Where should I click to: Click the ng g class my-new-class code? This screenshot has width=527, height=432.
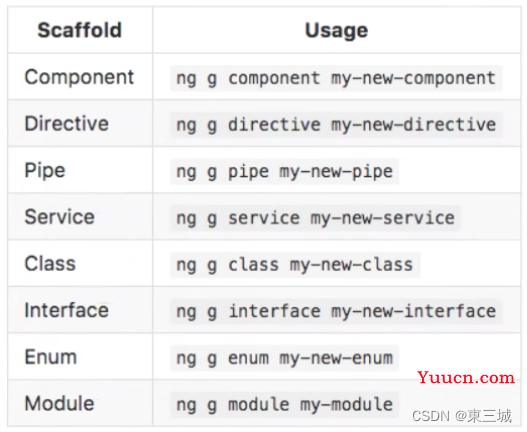295,265
